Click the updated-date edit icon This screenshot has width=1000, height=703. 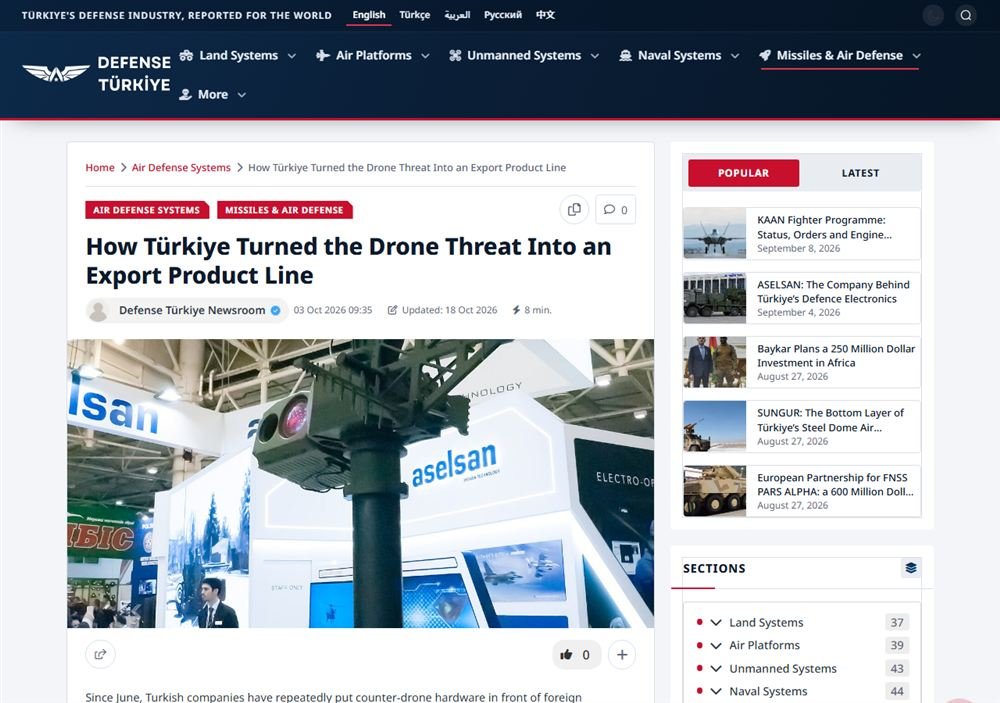pos(392,310)
